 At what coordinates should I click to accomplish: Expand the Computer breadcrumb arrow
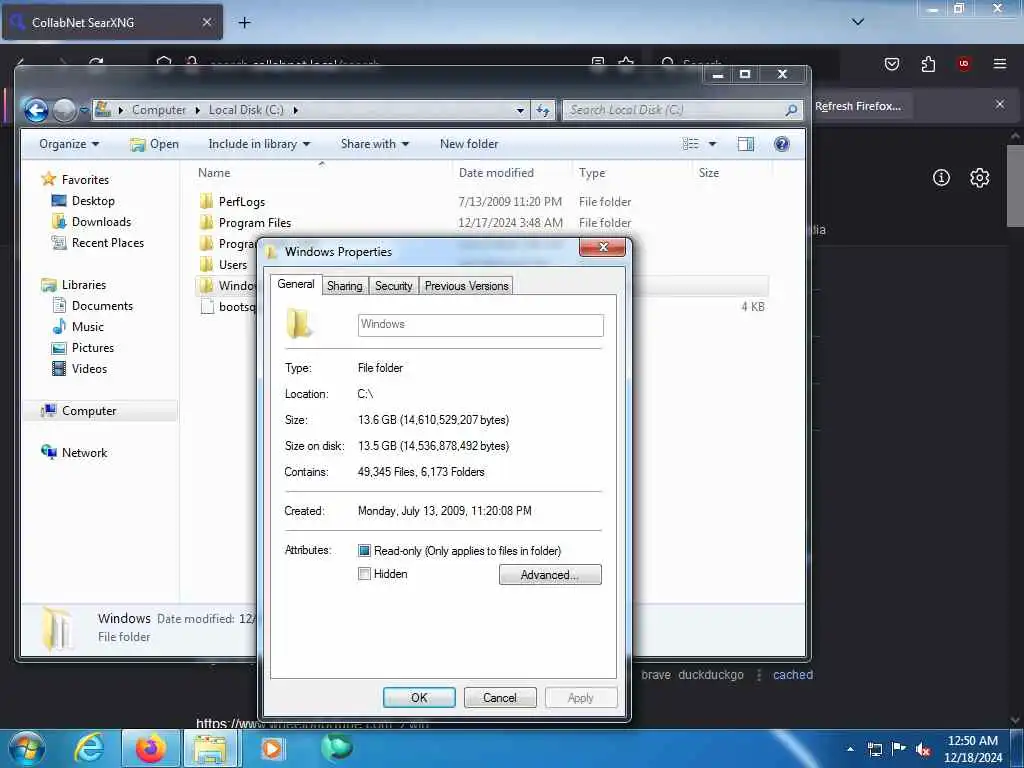pyautogui.click(x=198, y=110)
